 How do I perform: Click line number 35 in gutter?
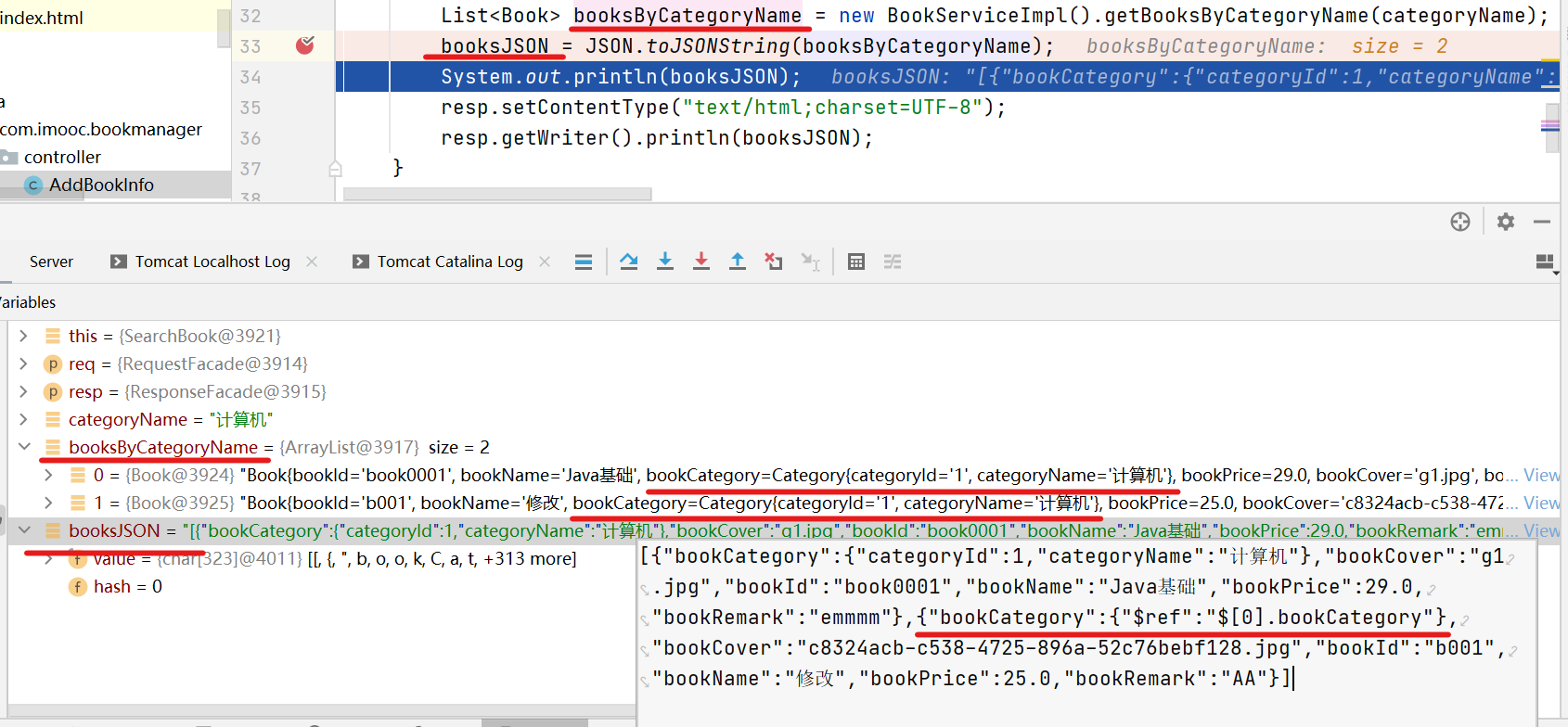coord(251,108)
